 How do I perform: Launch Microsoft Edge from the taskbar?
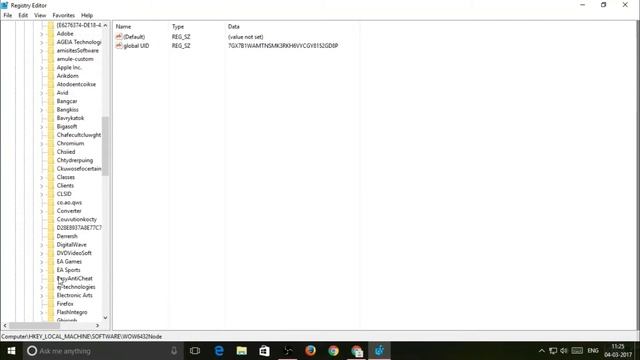[219, 351]
